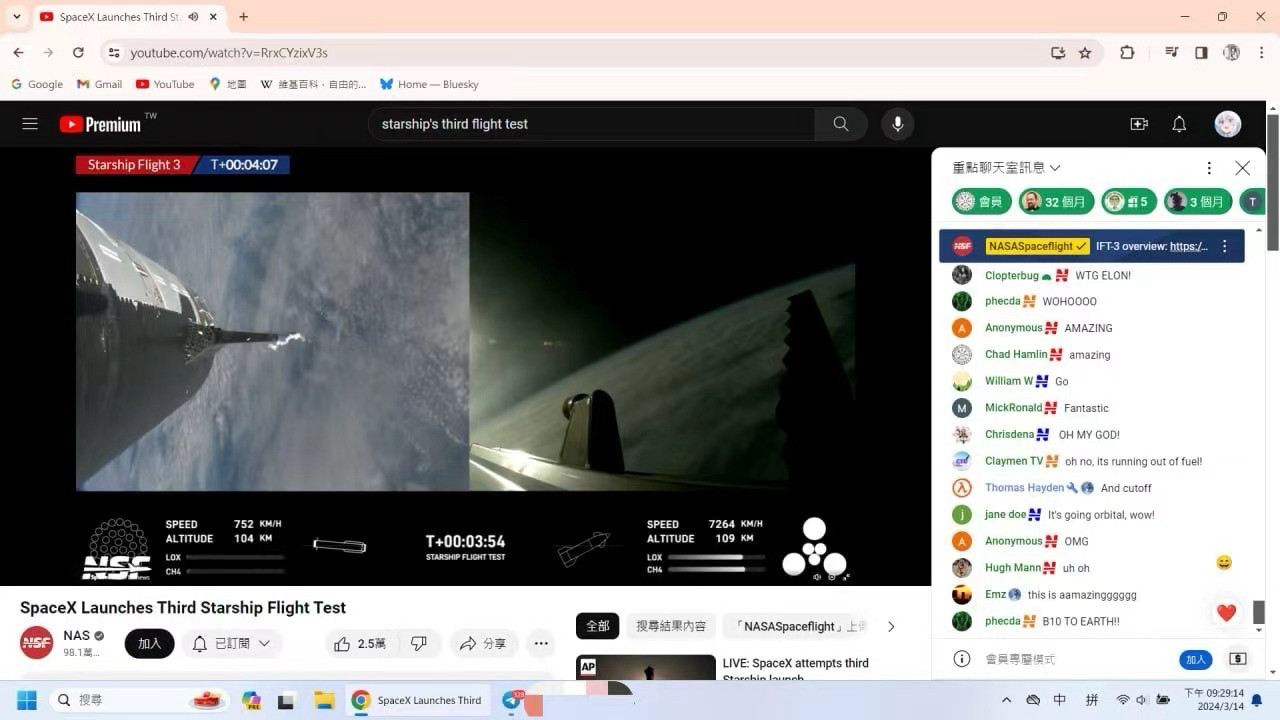Expand the chat mode dropdown
The image size is (1280, 720).
point(1007,168)
